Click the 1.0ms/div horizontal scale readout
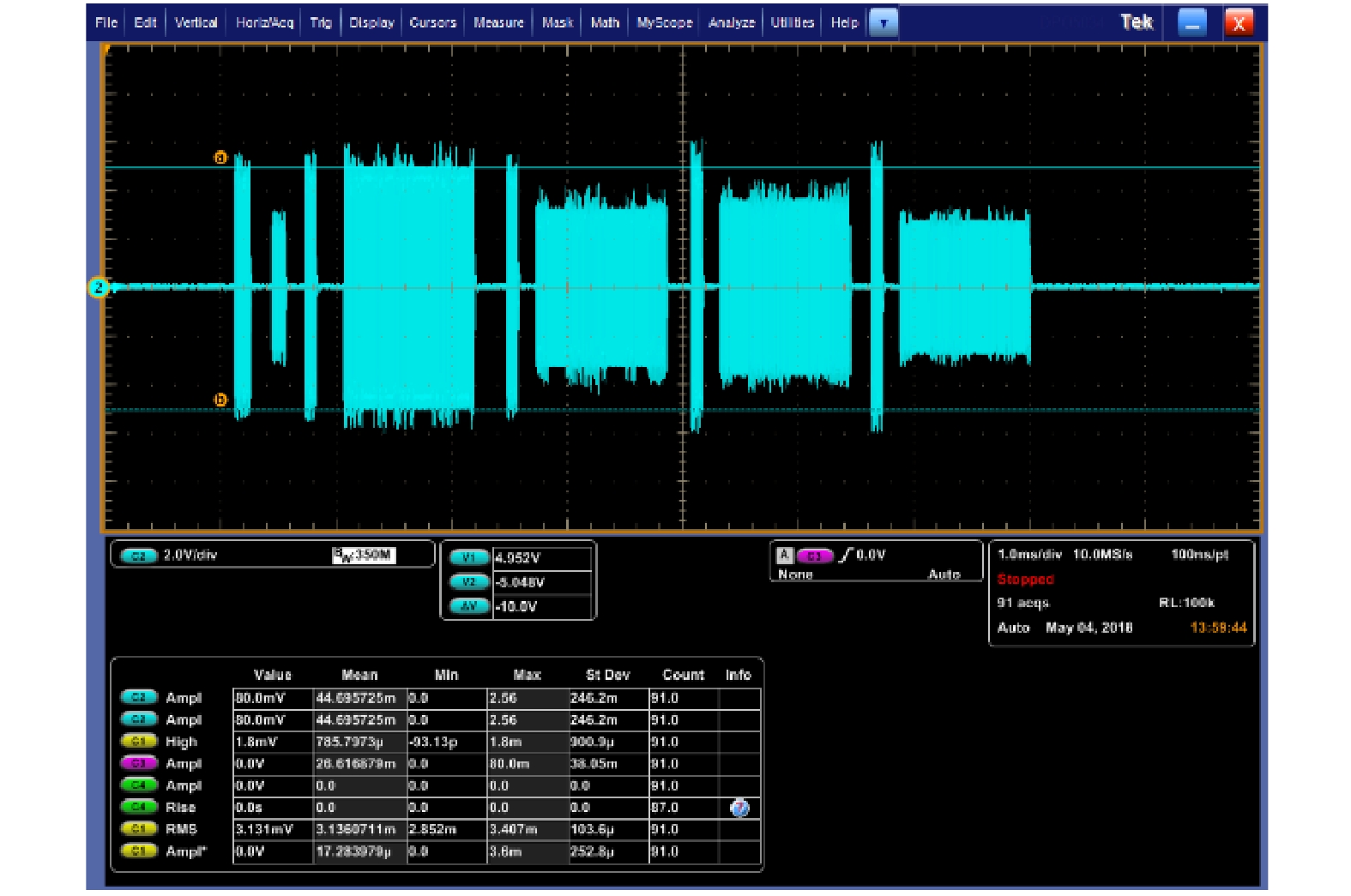 [1028, 556]
